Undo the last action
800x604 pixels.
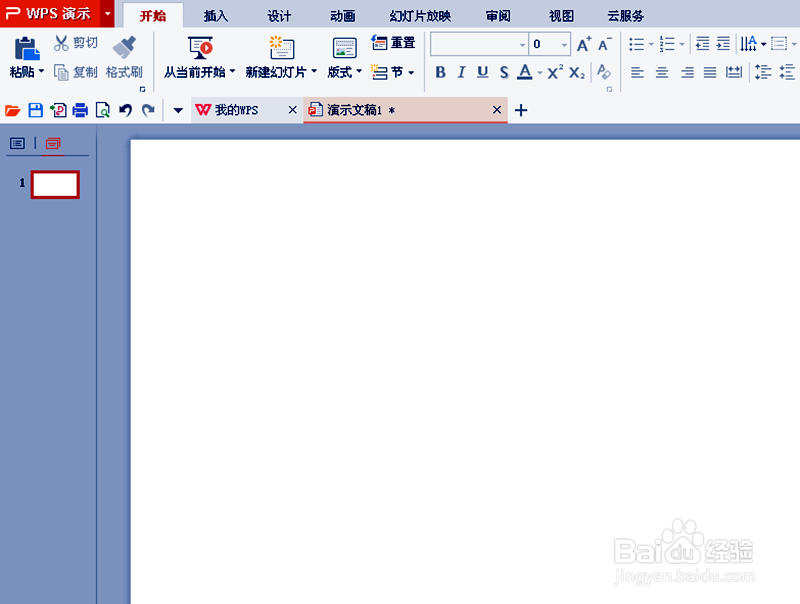click(125, 110)
